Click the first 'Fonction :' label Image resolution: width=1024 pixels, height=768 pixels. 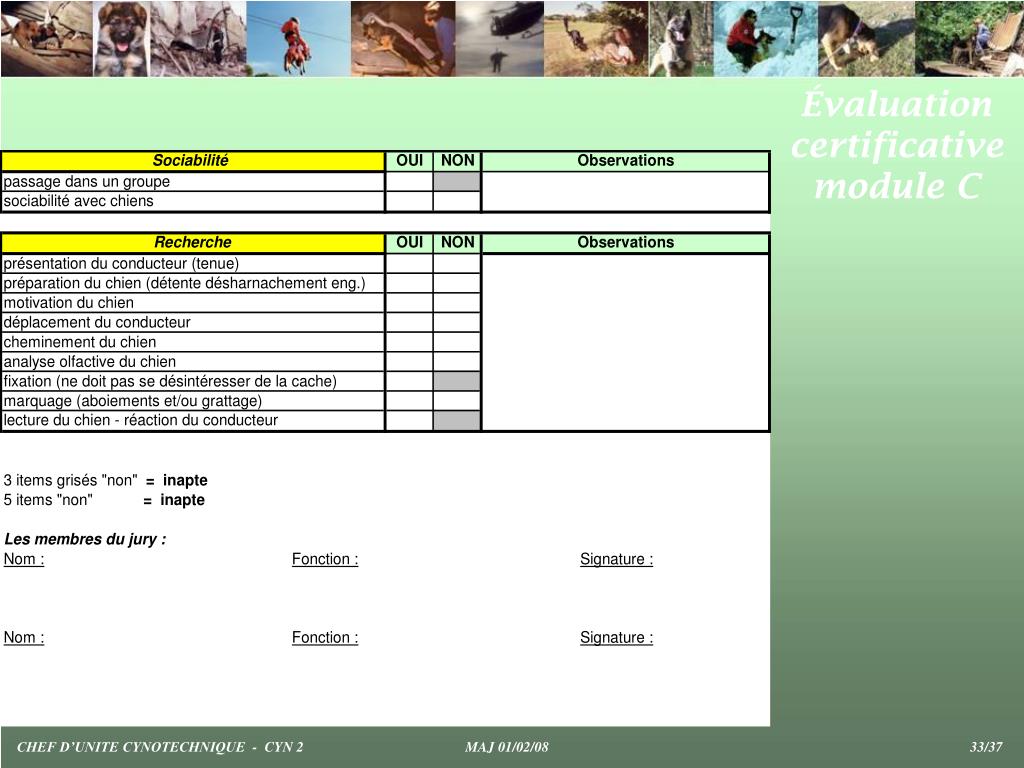click(325, 559)
